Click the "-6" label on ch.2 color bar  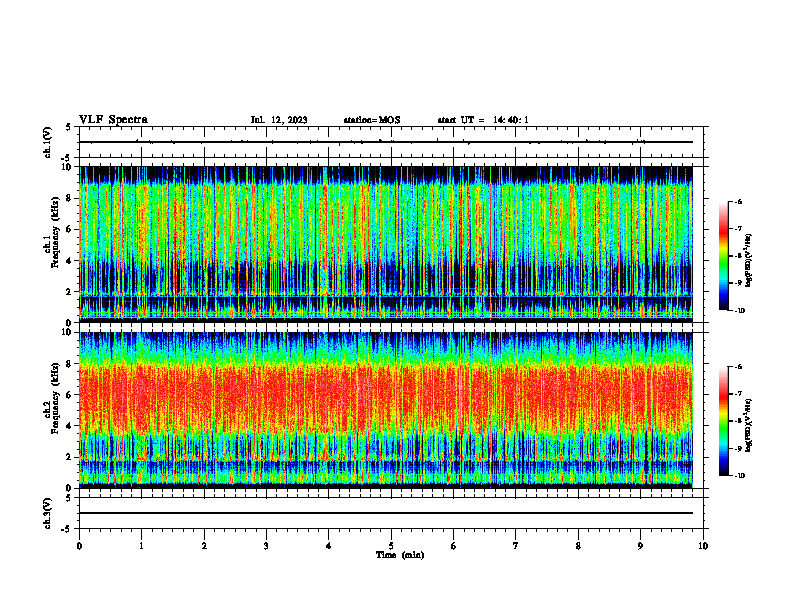tap(738, 367)
